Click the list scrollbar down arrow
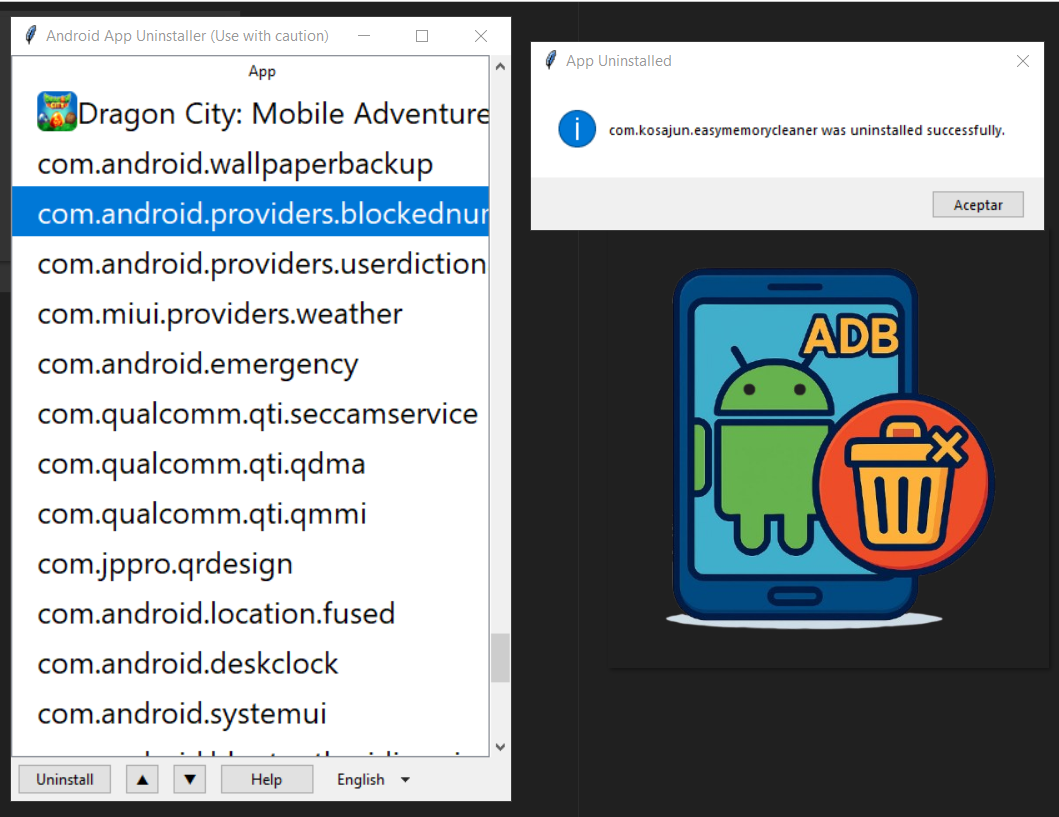The height and width of the screenshot is (817, 1059). [500, 747]
